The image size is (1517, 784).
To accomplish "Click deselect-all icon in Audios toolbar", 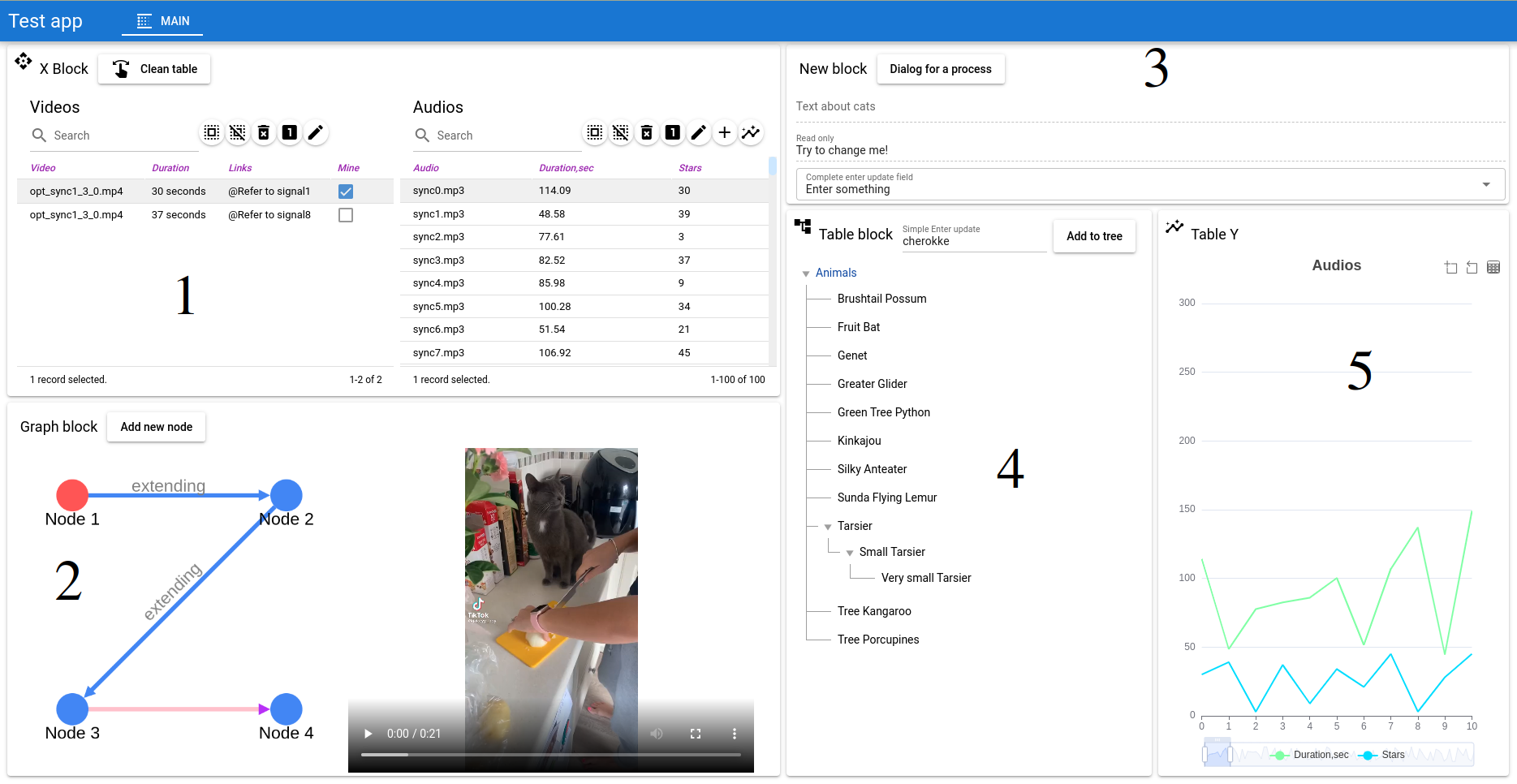I will point(621,132).
